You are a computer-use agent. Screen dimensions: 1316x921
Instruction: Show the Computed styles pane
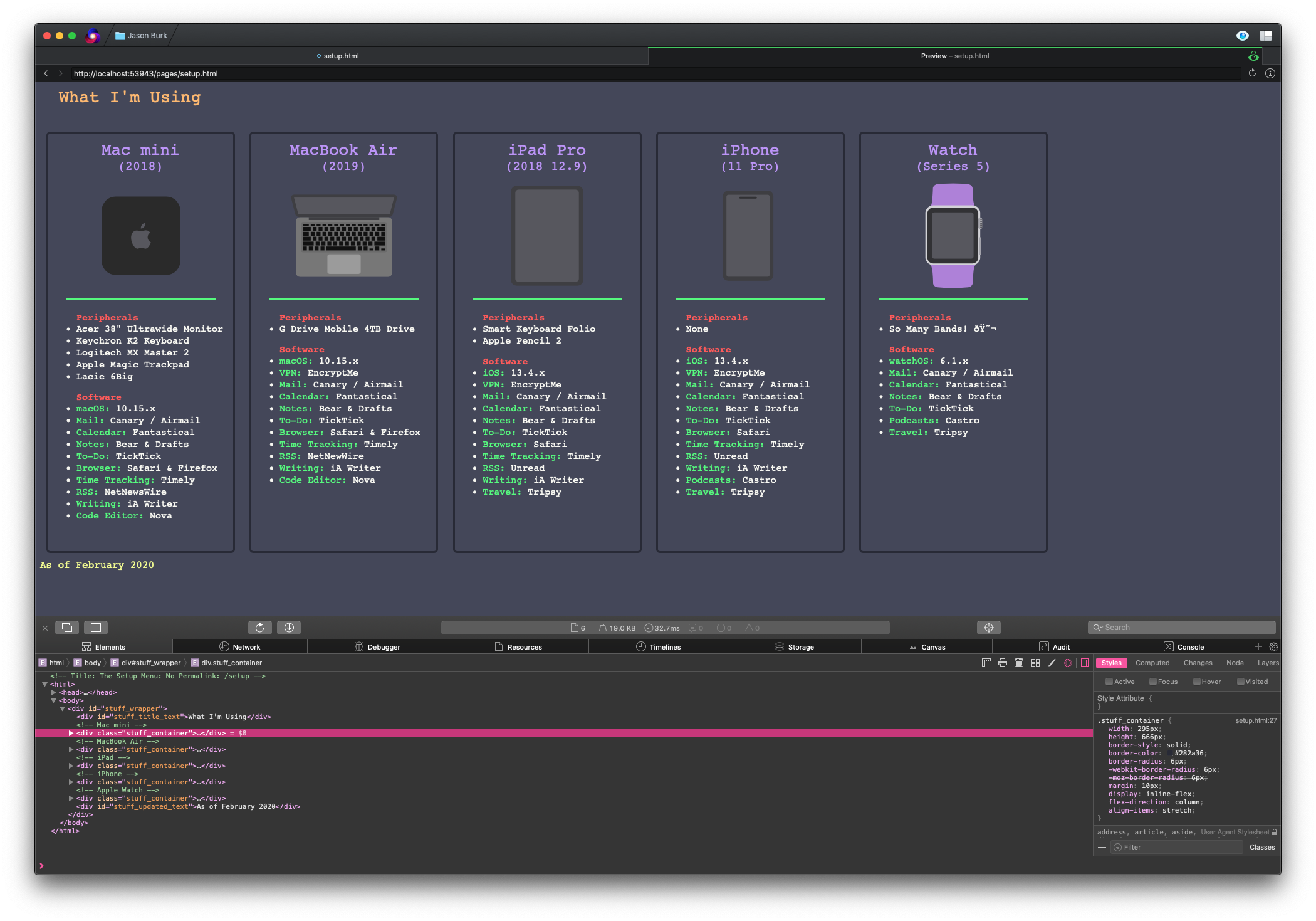1152,663
